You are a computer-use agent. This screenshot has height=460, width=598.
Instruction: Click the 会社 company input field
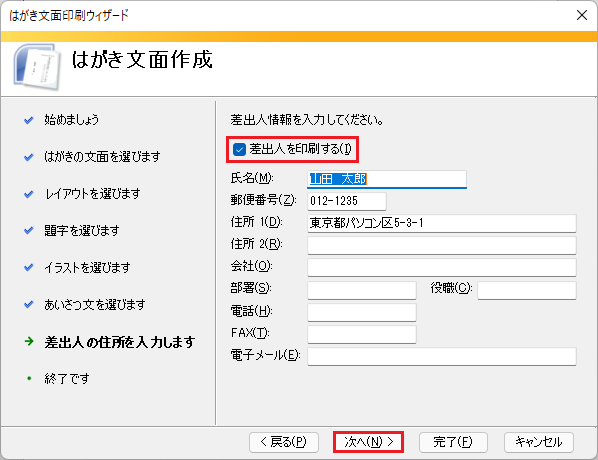coord(442,267)
